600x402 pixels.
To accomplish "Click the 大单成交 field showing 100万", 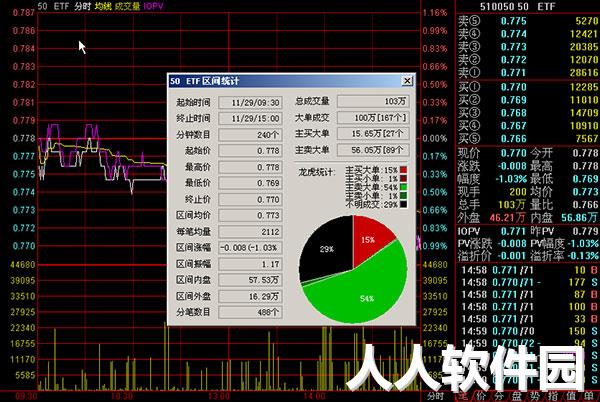I will (x=373, y=118).
